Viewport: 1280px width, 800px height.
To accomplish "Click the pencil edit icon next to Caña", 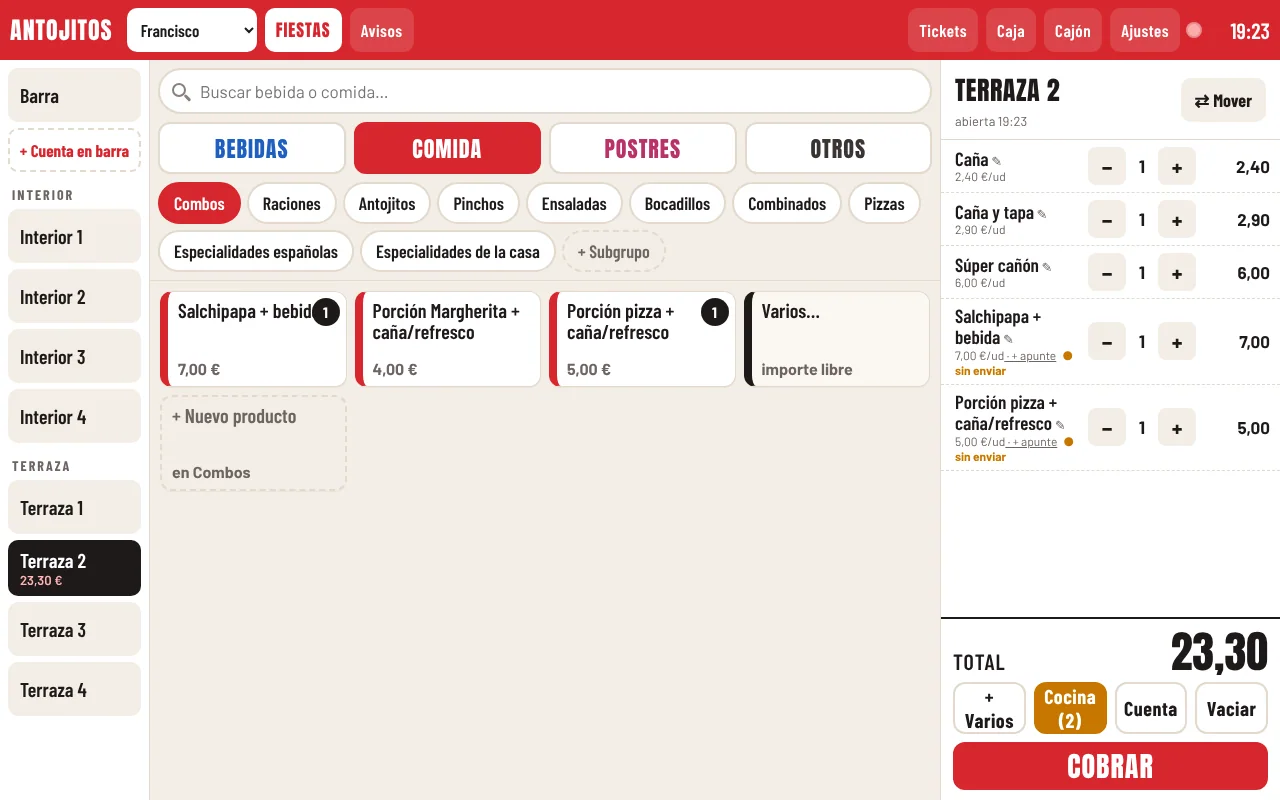I will [x=996, y=161].
